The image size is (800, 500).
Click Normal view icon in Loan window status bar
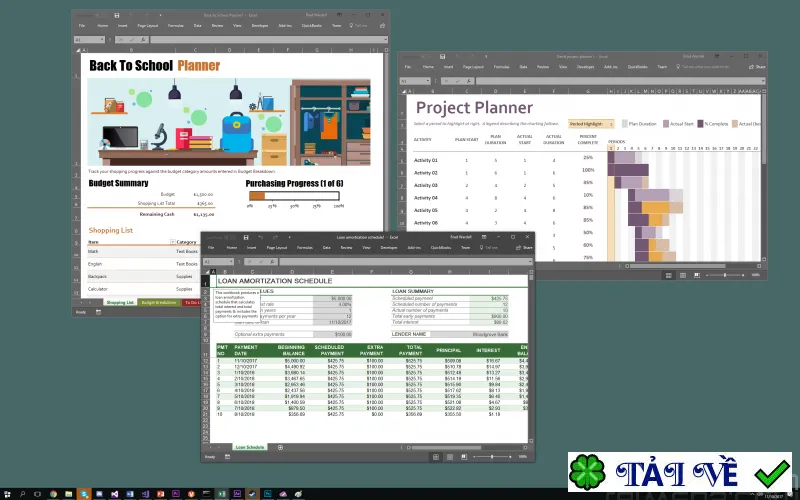point(436,457)
